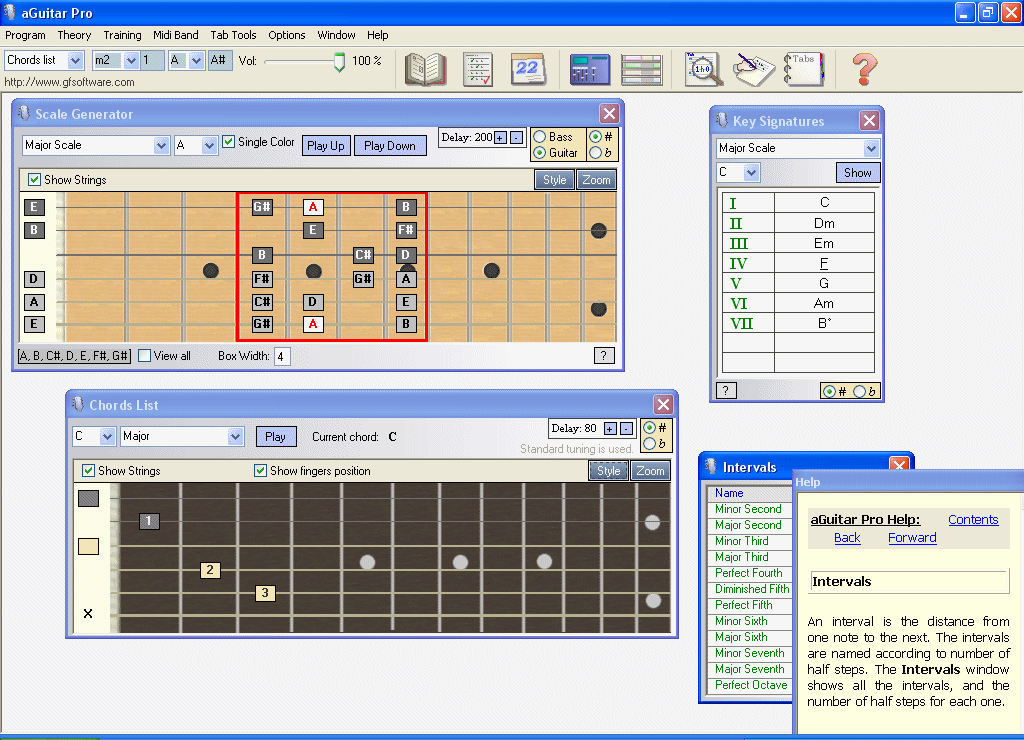Select the Guitar radio button
Viewport: 1024px width, 740px height.
point(539,153)
